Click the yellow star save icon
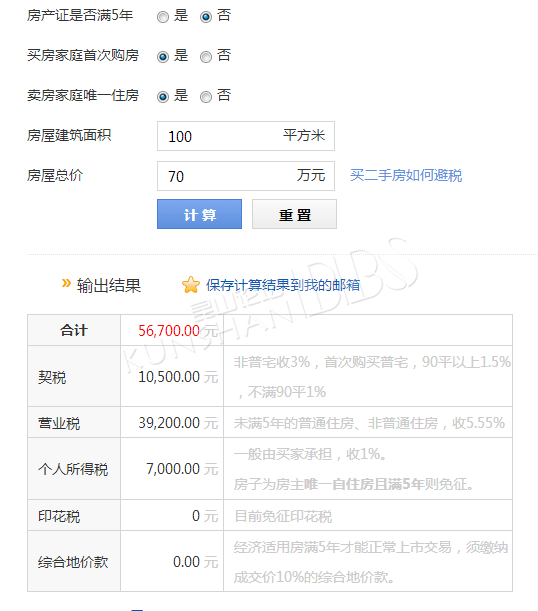 coord(191,285)
